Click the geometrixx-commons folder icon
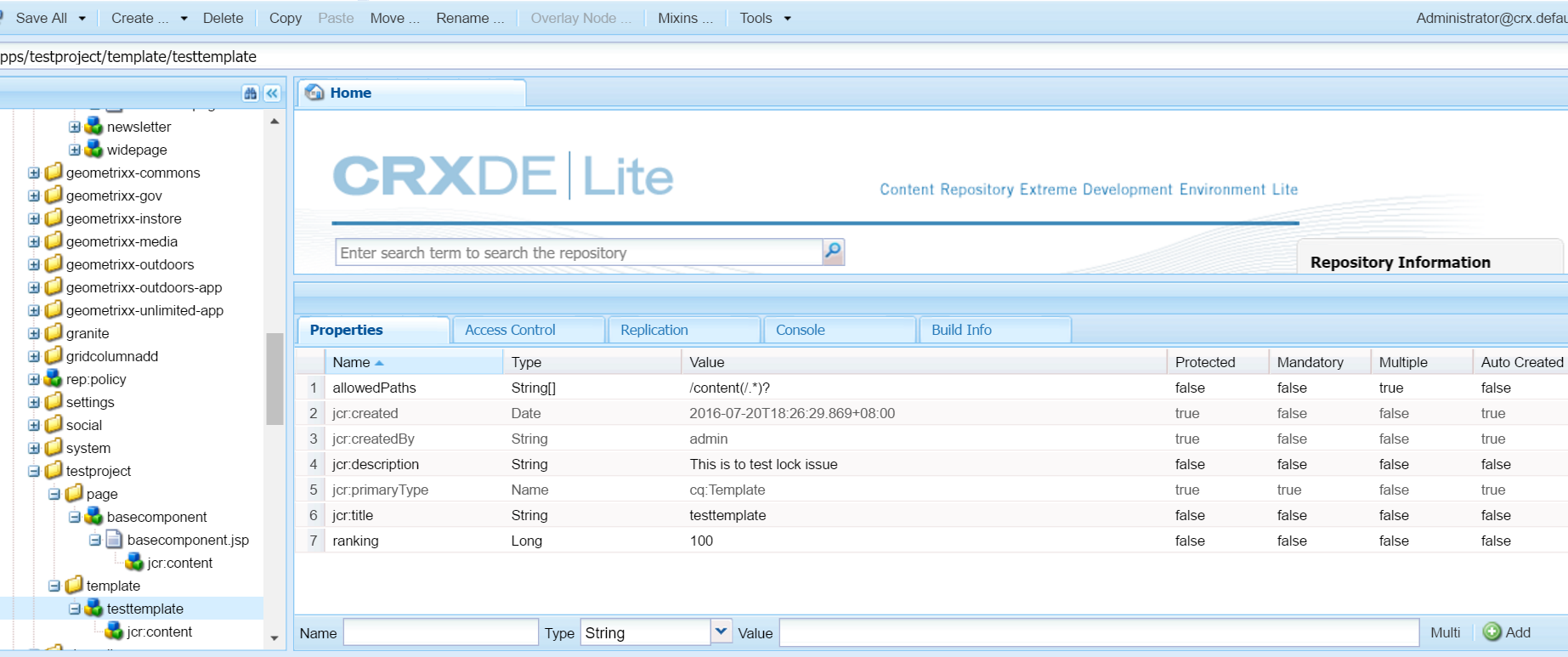 [54, 173]
